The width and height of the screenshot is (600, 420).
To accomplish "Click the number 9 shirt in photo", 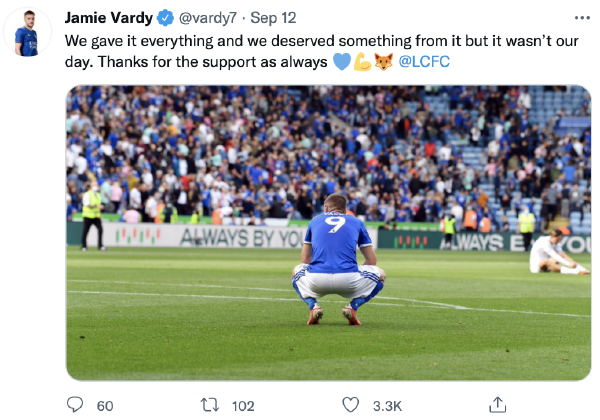I will tap(336, 243).
